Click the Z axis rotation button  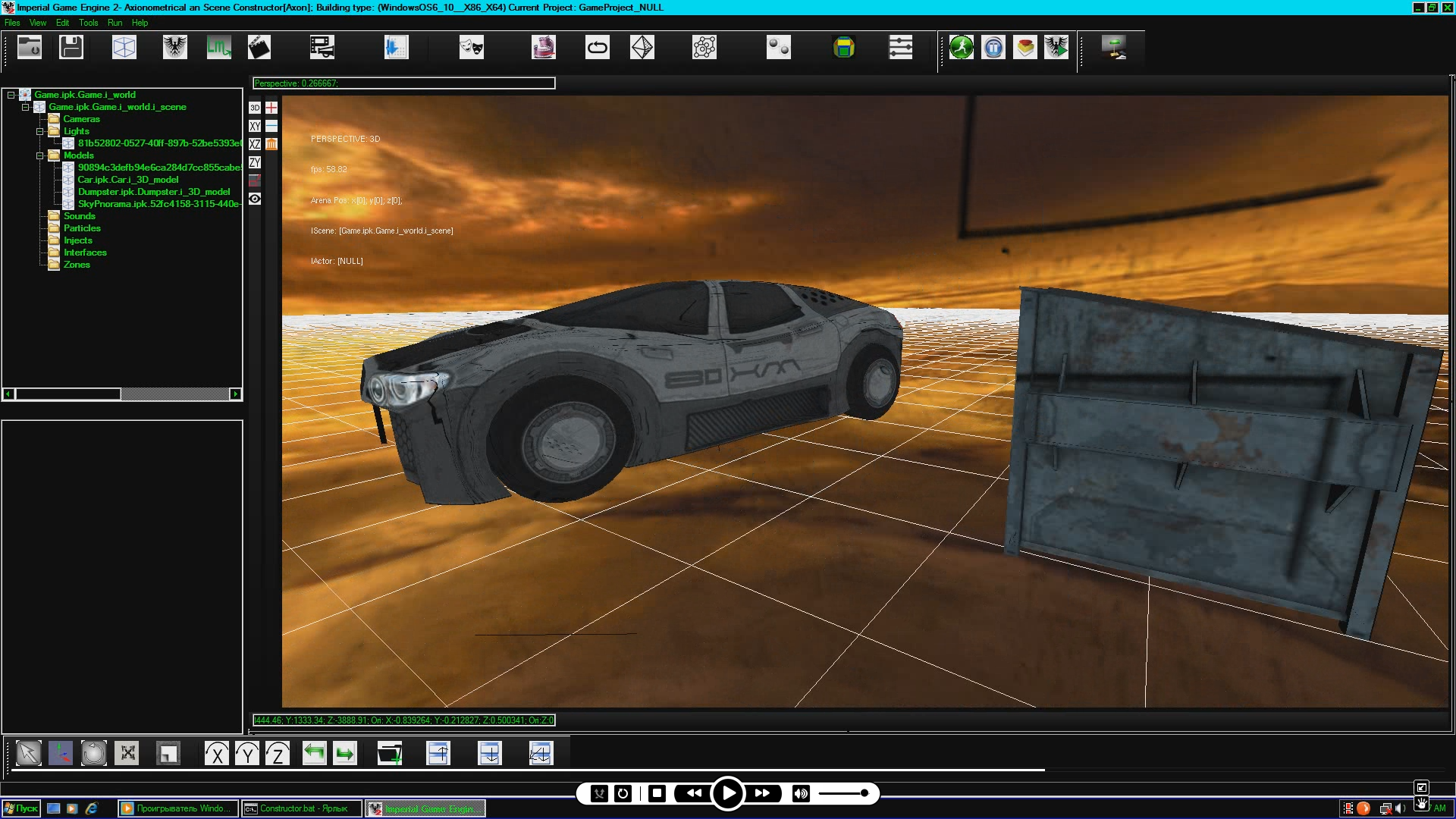[x=278, y=753]
